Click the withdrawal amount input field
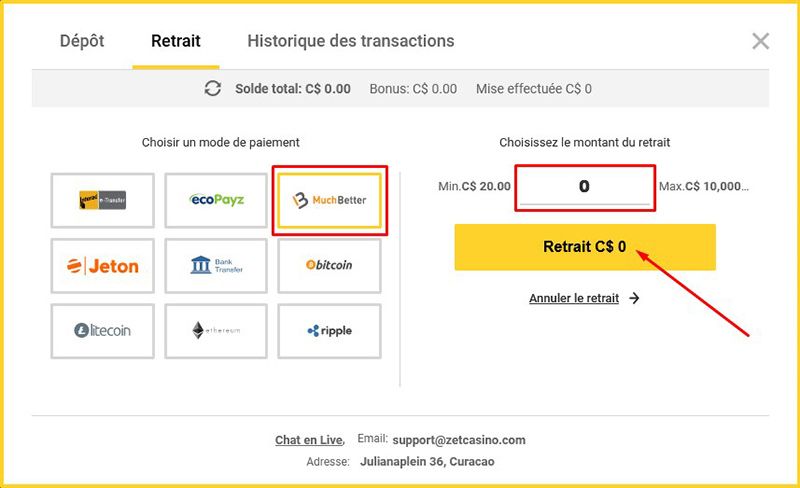The width and height of the screenshot is (800, 488). 585,187
